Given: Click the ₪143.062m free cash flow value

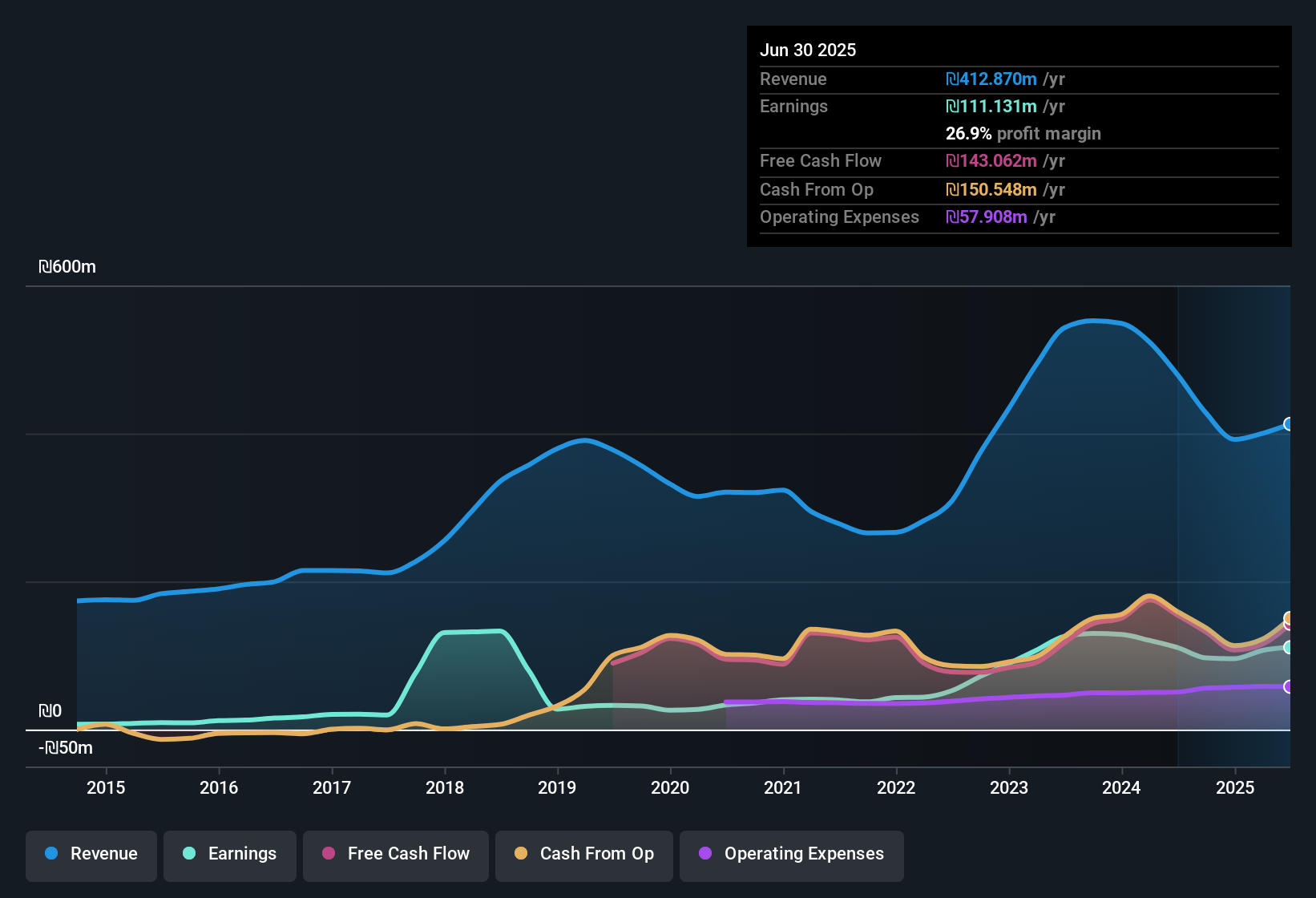Looking at the screenshot, I should (x=991, y=160).
